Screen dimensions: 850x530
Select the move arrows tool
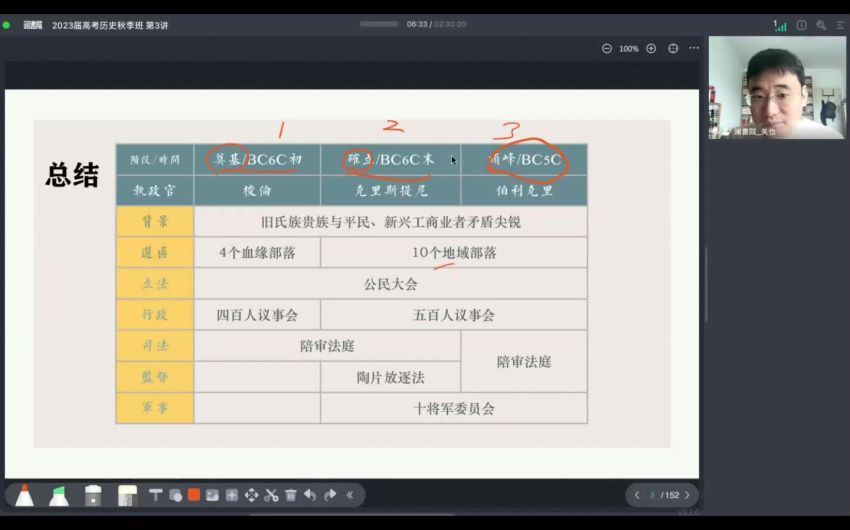pyautogui.click(x=252, y=495)
